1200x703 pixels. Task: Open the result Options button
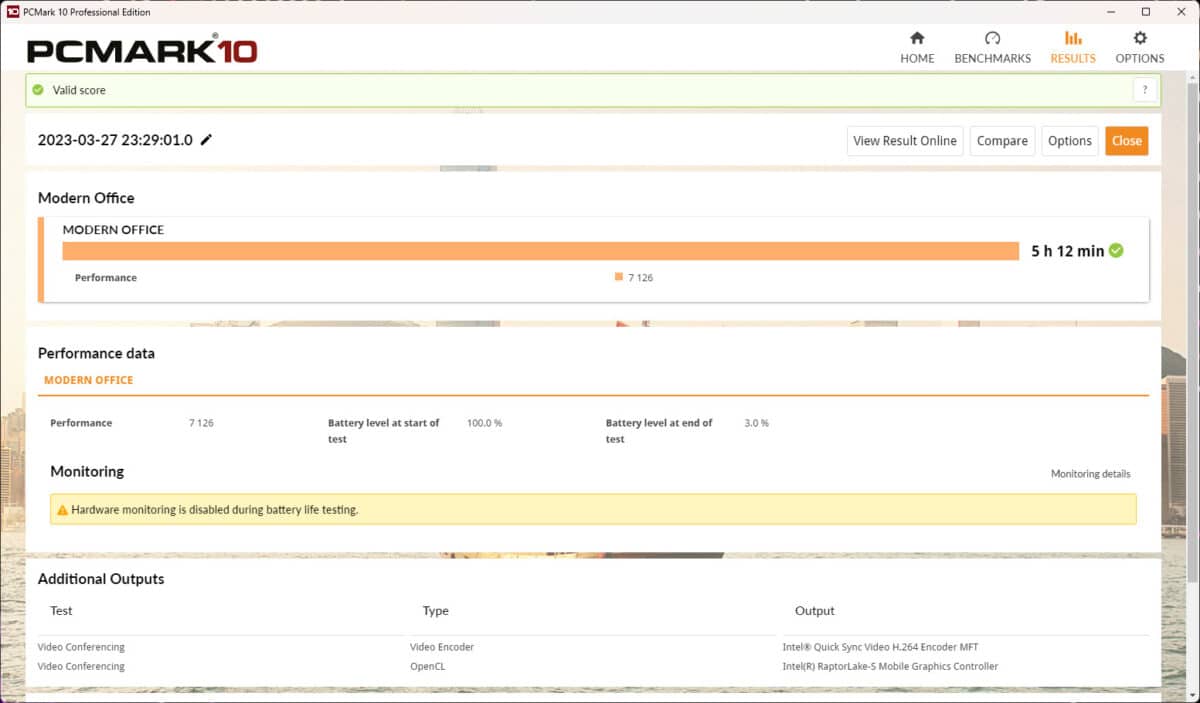1069,141
